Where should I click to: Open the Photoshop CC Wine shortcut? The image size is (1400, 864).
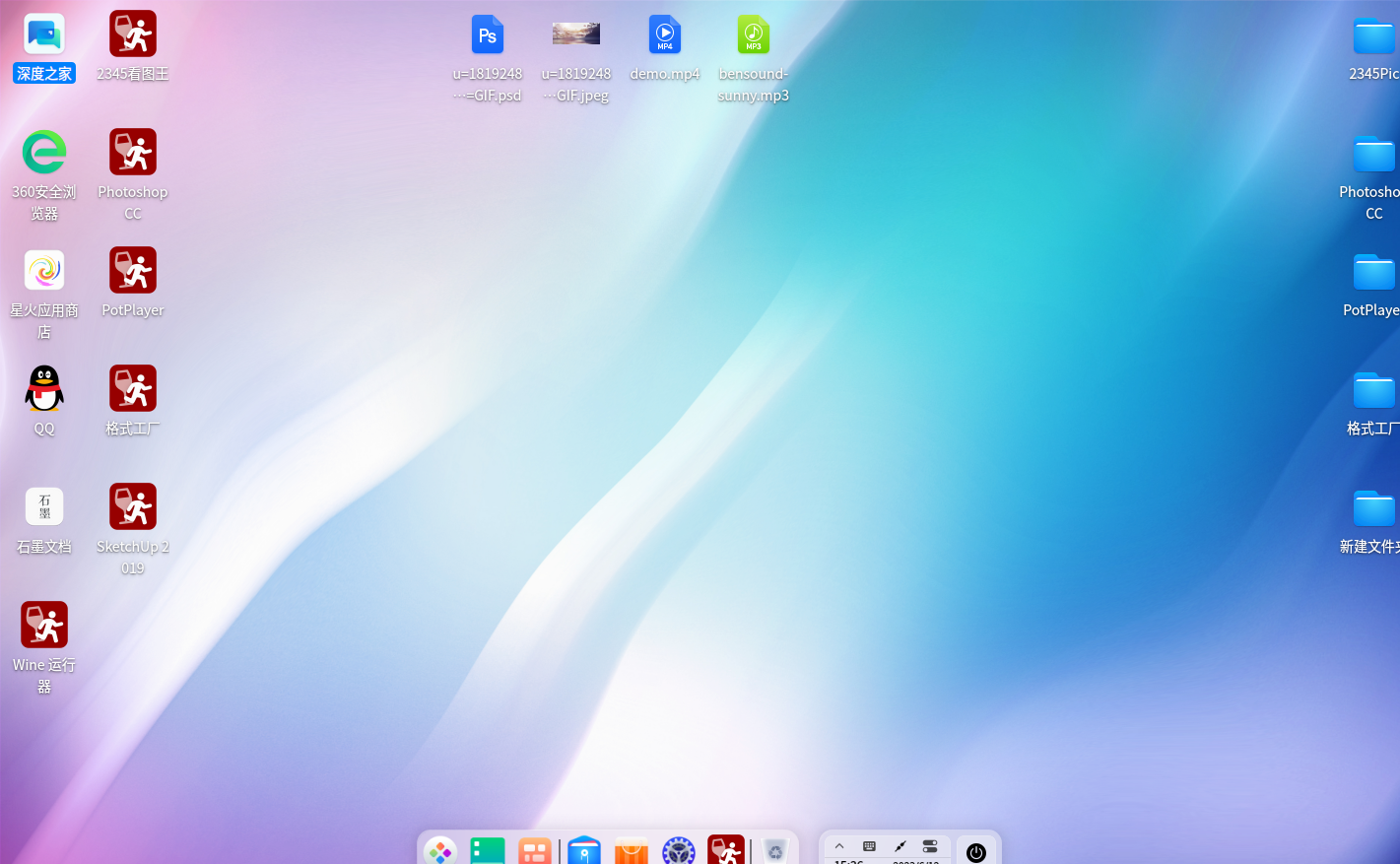coord(133,153)
